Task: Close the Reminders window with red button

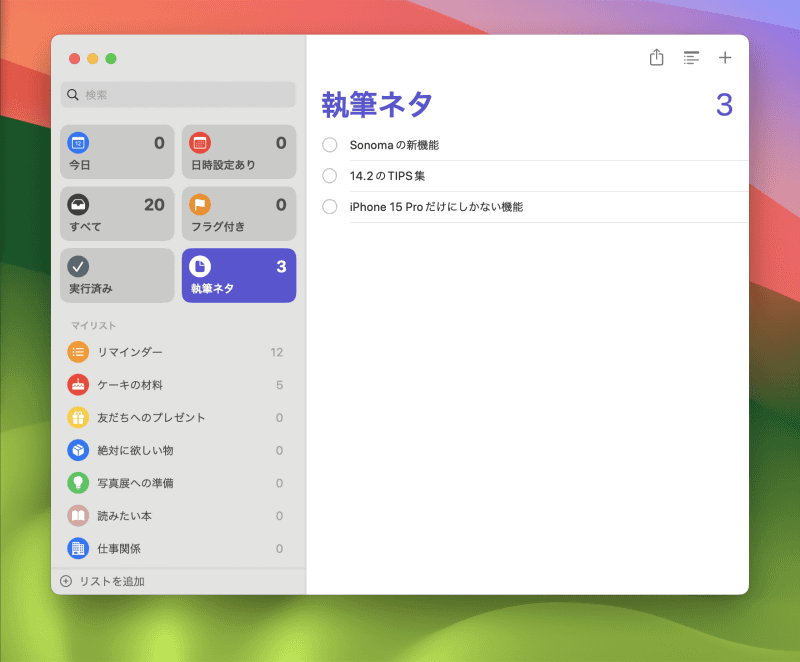Action: (x=74, y=59)
